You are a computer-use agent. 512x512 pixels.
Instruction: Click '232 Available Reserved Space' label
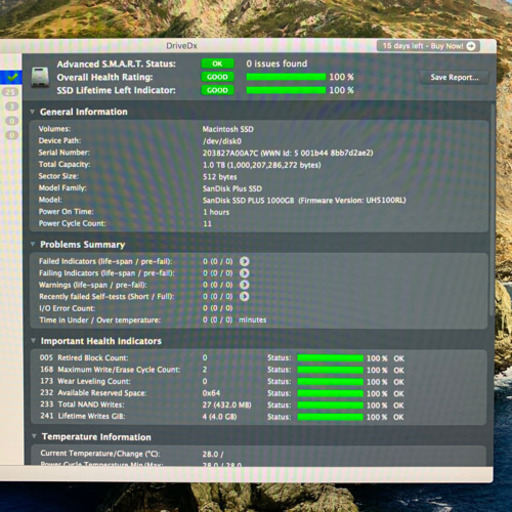(x=93, y=393)
